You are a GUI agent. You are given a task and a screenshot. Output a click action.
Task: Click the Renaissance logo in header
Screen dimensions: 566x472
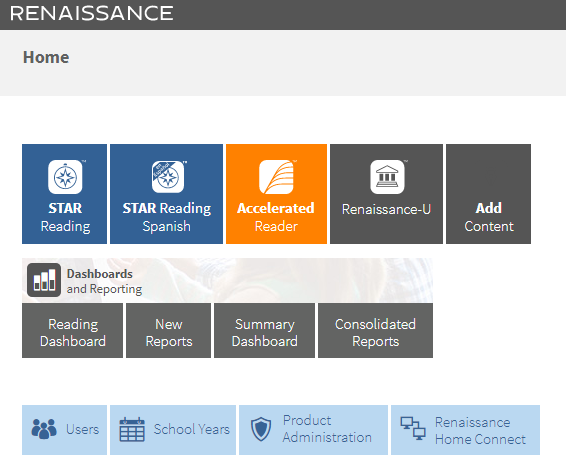coord(91,13)
